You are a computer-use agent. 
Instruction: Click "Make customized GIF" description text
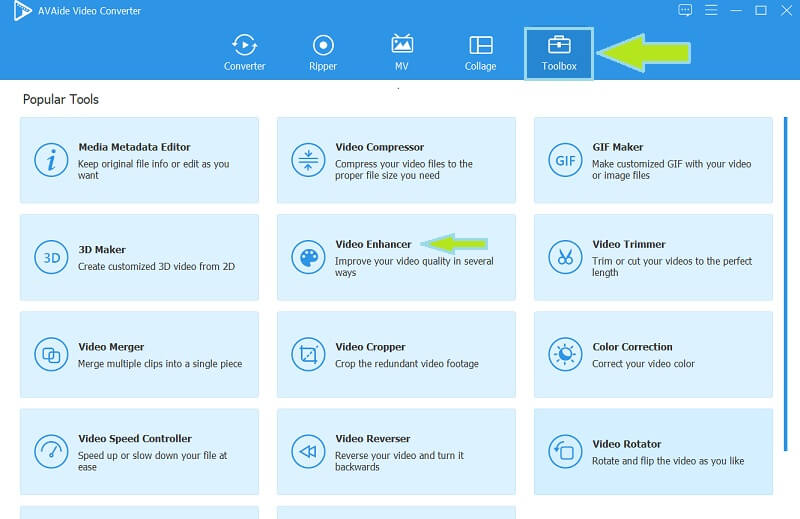point(671,169)
